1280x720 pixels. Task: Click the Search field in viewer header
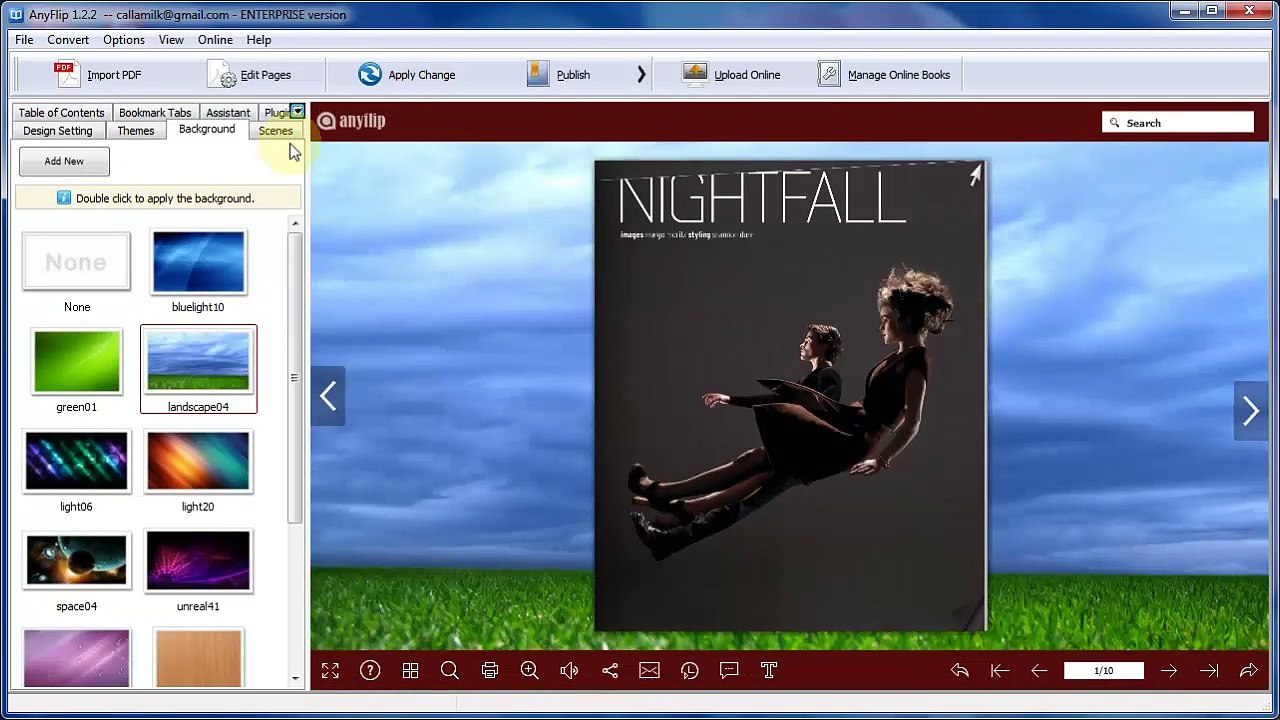(1178, 122)
